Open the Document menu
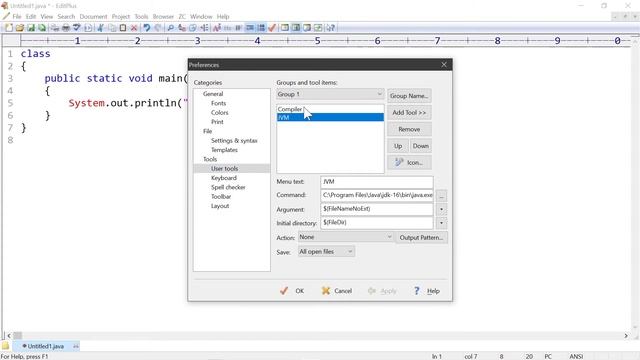 (93, 17)
